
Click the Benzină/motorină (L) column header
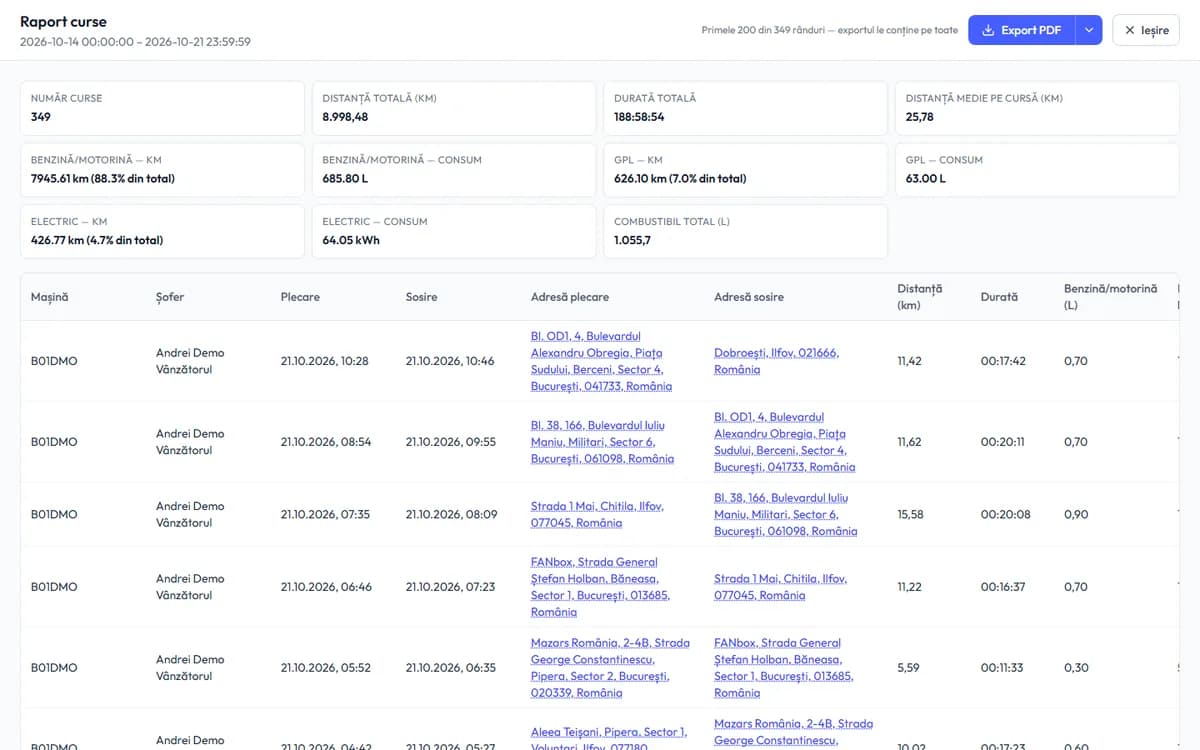click(1110, 297)
